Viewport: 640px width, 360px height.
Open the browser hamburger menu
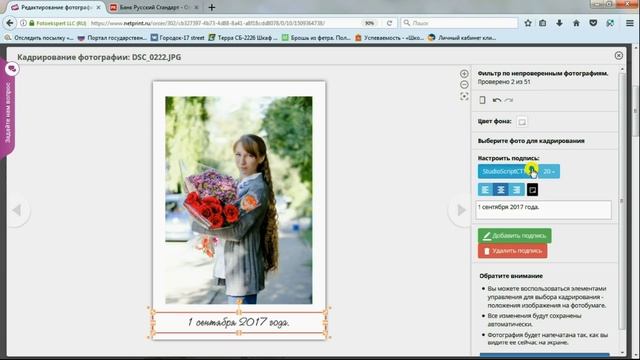point(630,23)
